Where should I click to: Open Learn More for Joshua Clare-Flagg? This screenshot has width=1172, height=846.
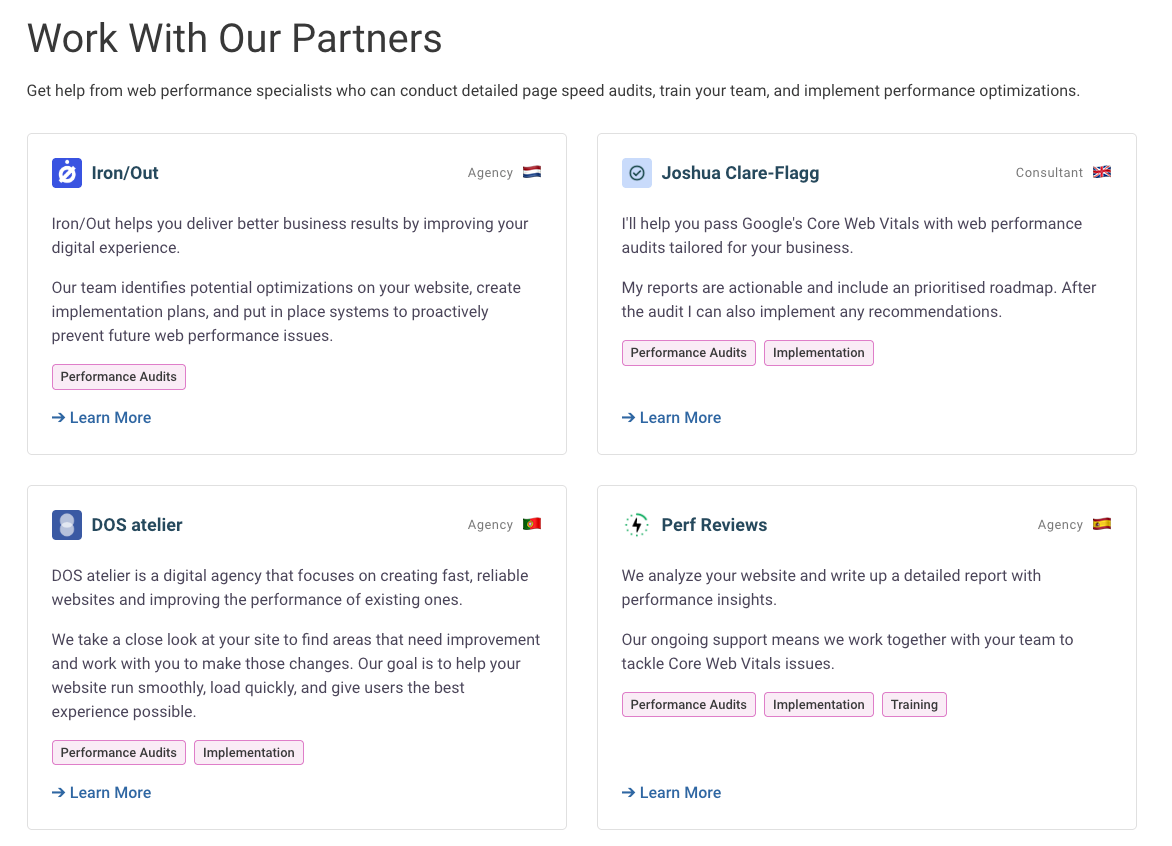[672, 418]
